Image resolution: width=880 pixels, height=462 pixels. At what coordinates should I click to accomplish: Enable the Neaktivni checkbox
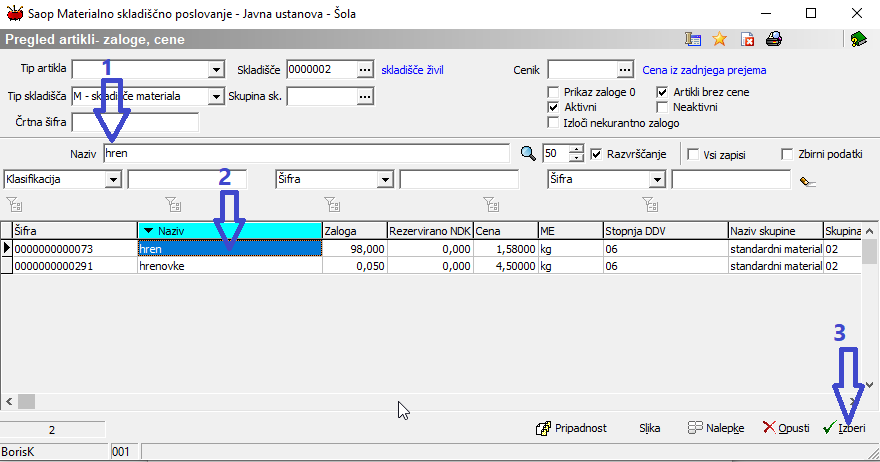(x=662, y=107)
